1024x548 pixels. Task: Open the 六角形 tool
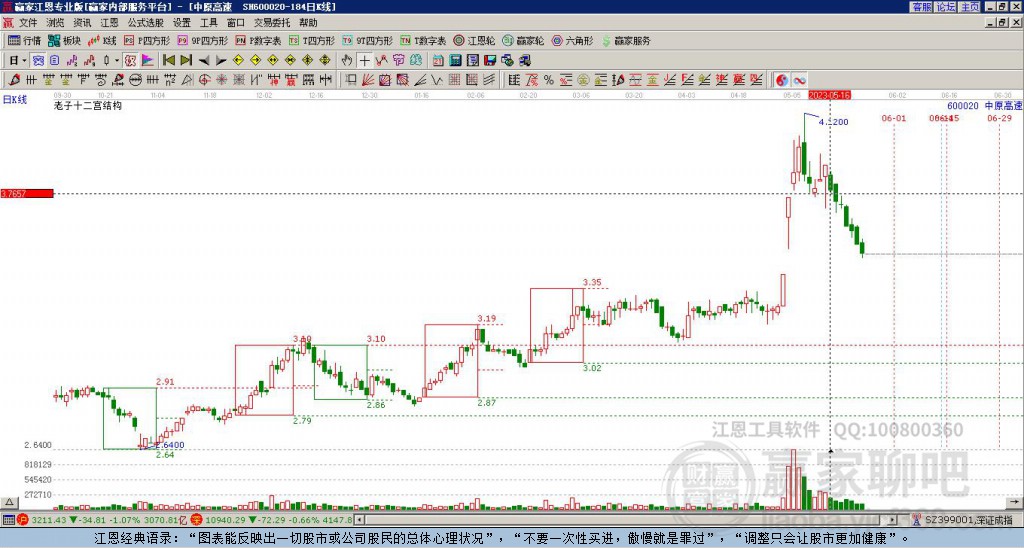click(573, 40)
